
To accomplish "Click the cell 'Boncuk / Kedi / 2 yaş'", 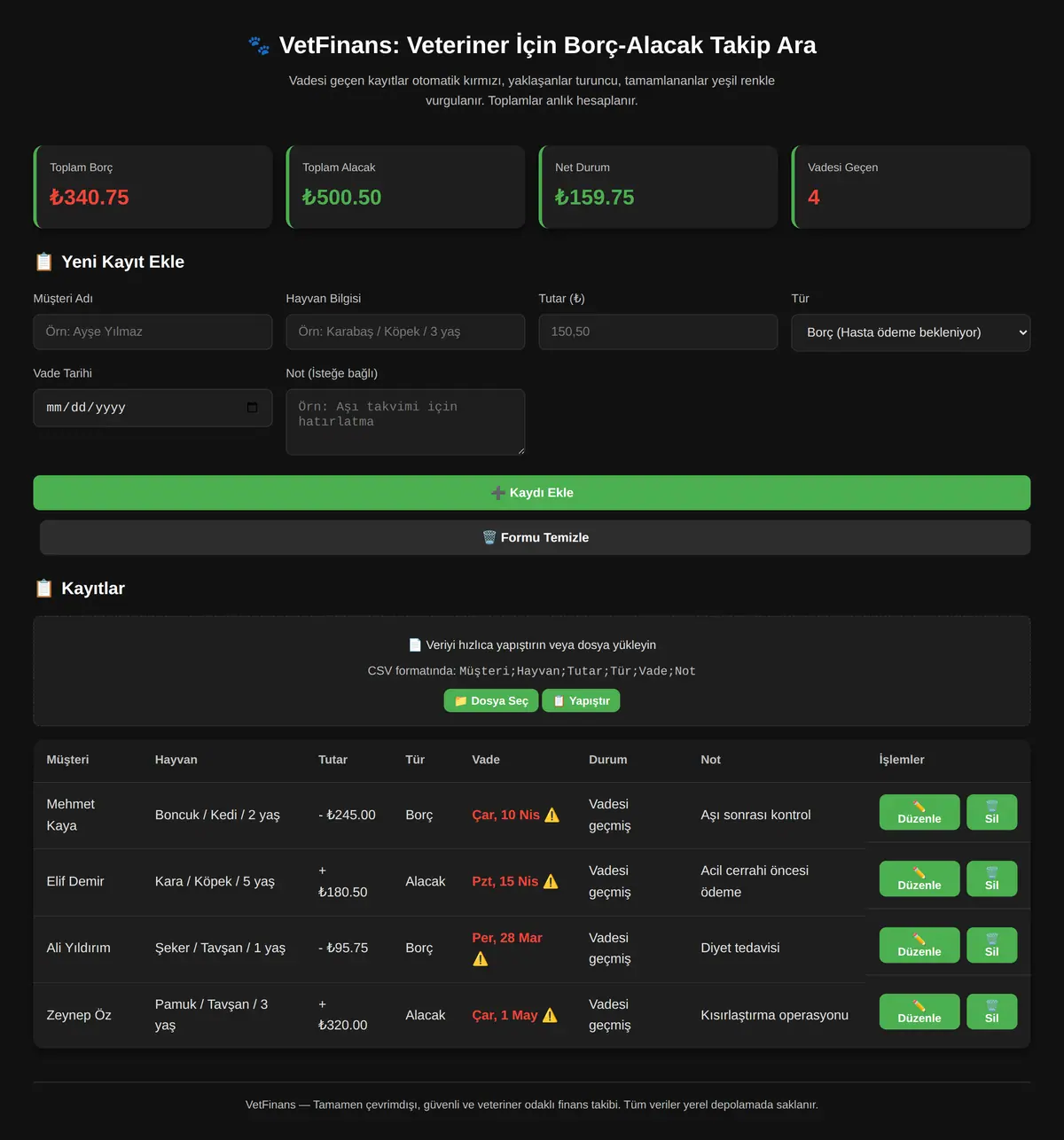I will click(217, 815).
